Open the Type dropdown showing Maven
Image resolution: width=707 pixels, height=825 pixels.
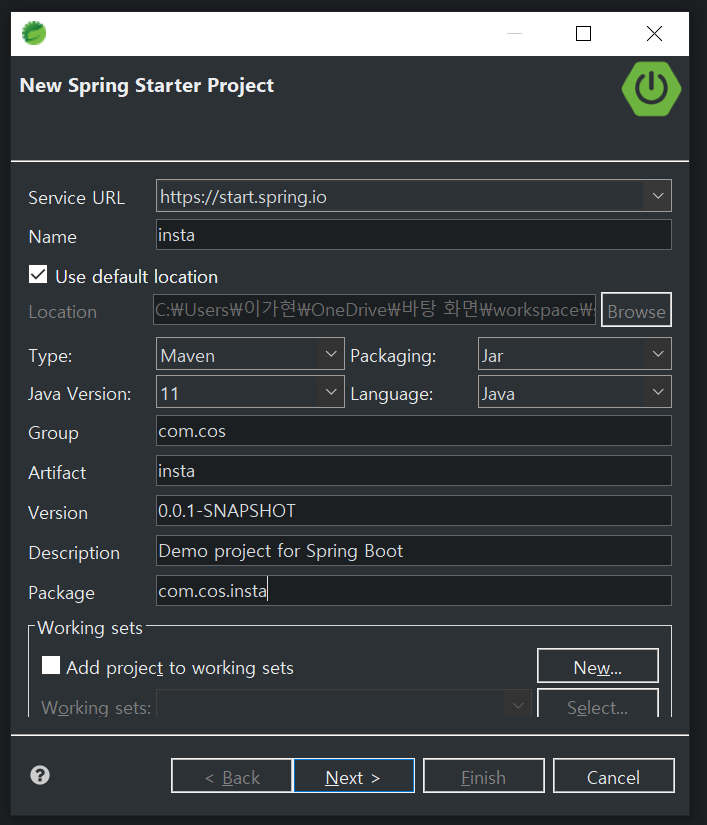pos(250,354)
